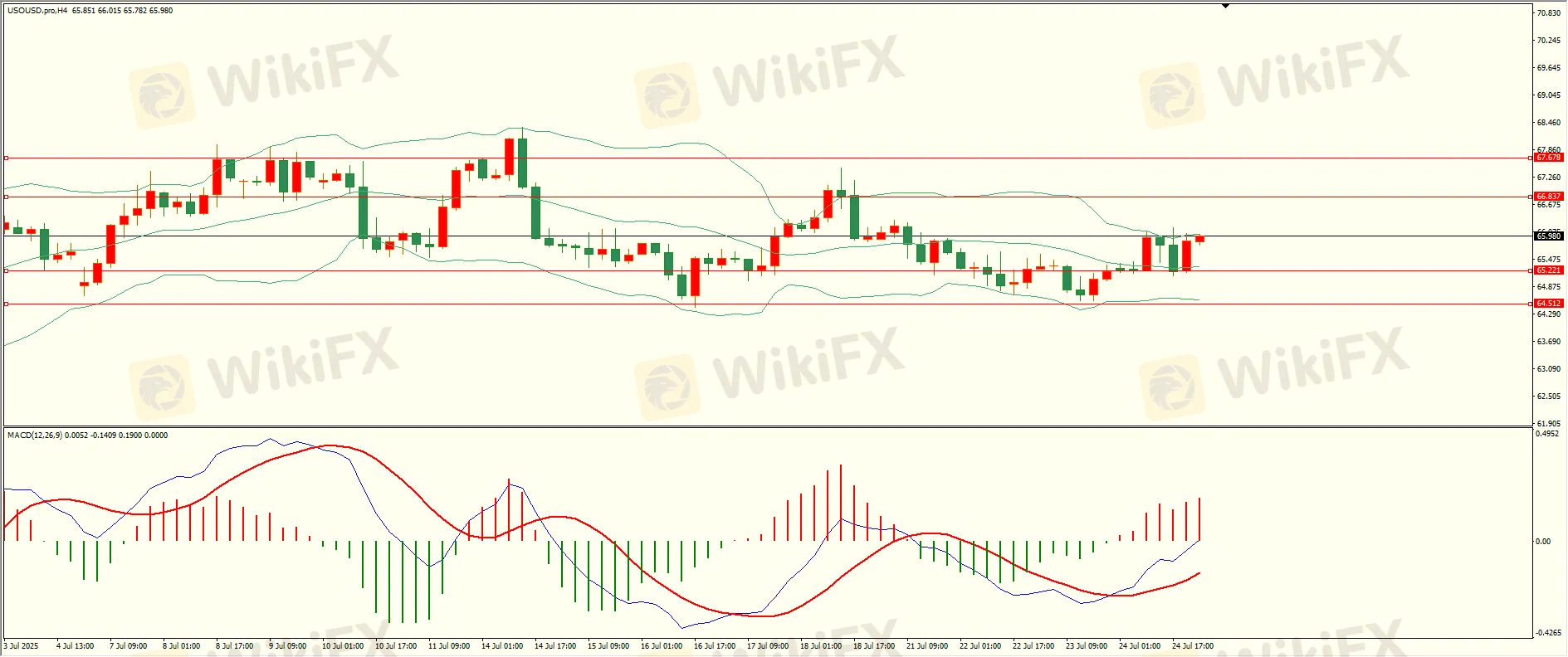The height and width of the screenshot is (657, 1568).
Task: Click the 63.690 value on price axis
Action: (1548, 342)
